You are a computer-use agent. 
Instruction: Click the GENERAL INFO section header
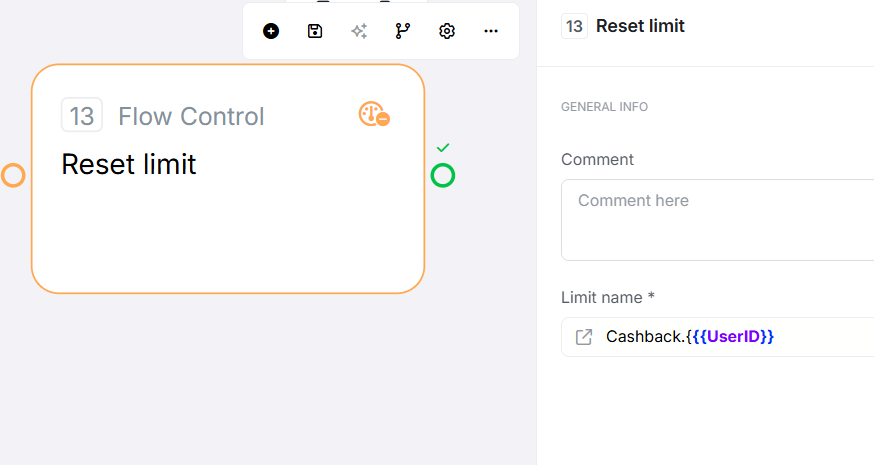point(604,107)
